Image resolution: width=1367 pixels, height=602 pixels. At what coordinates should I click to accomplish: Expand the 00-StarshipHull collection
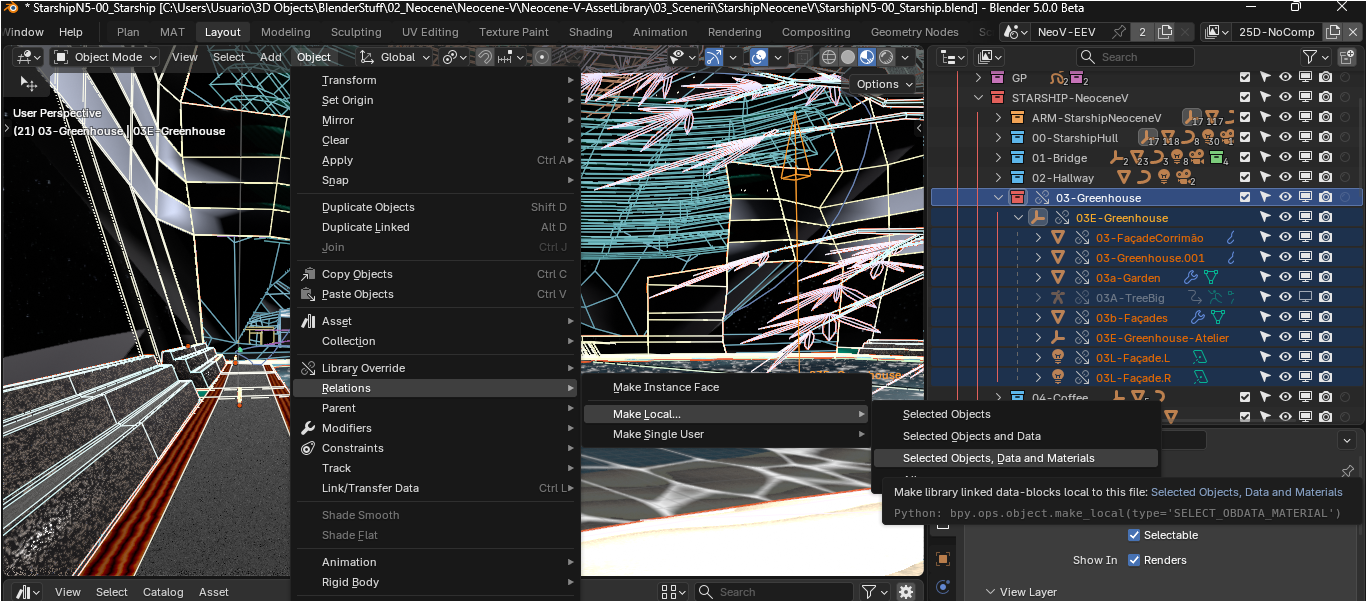[x=998, y=138]
